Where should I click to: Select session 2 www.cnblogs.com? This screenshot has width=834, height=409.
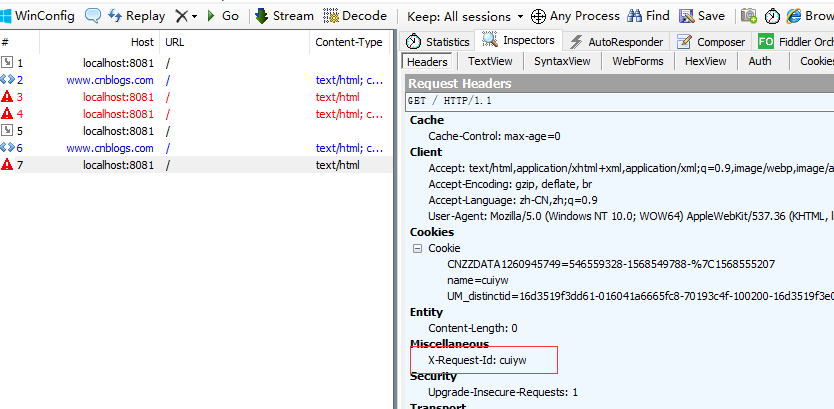(110, 79)
